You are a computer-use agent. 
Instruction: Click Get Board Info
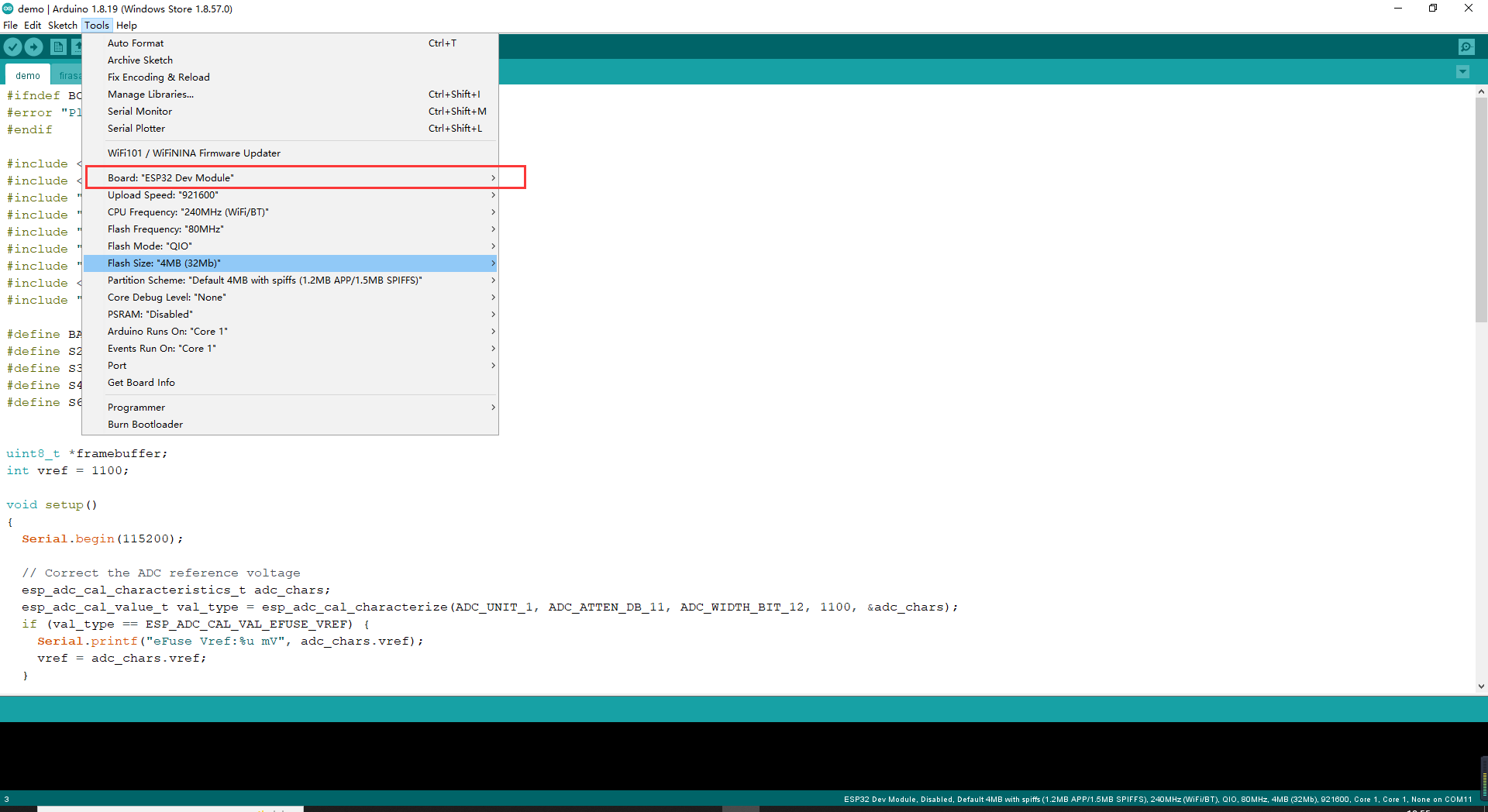pyautogui.click(x=291, y=383)
